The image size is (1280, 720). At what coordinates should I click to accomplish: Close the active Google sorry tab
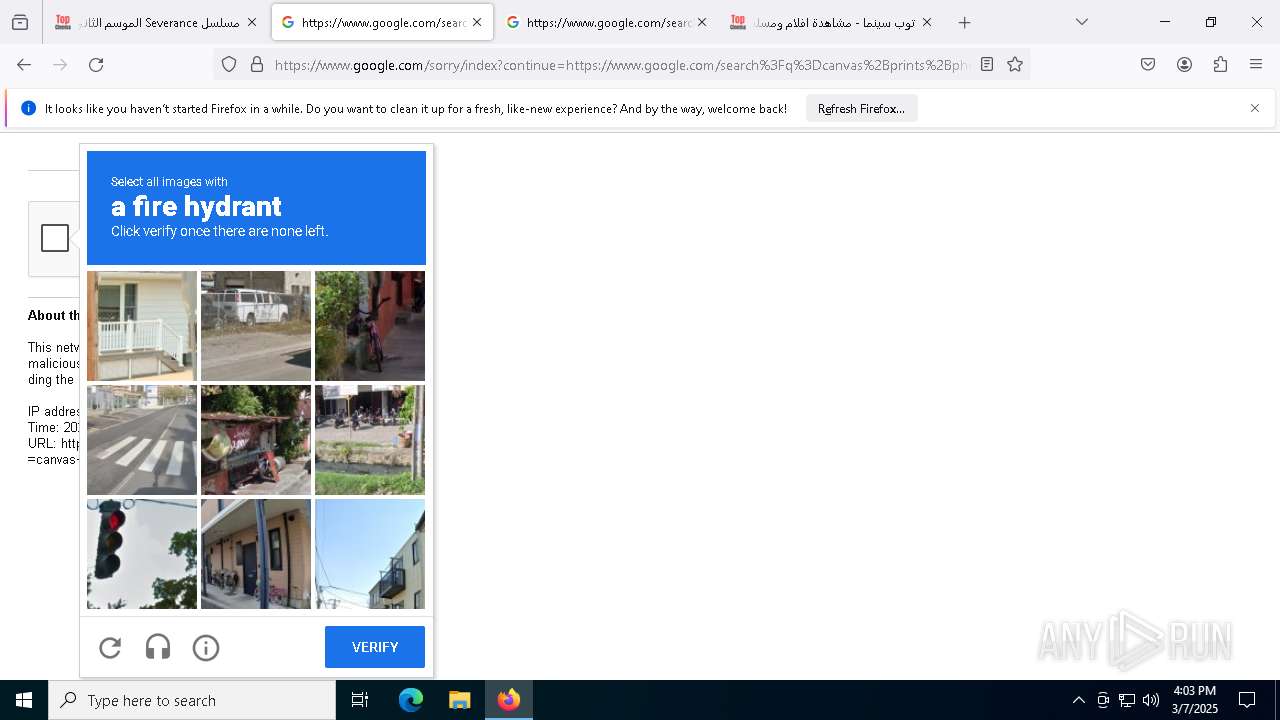point(477,22)
